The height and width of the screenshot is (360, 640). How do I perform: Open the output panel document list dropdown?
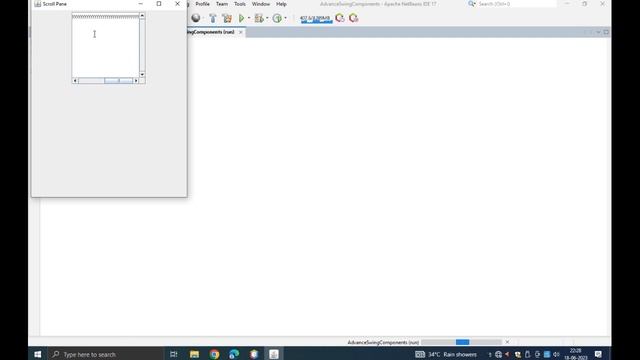(598, 32)
